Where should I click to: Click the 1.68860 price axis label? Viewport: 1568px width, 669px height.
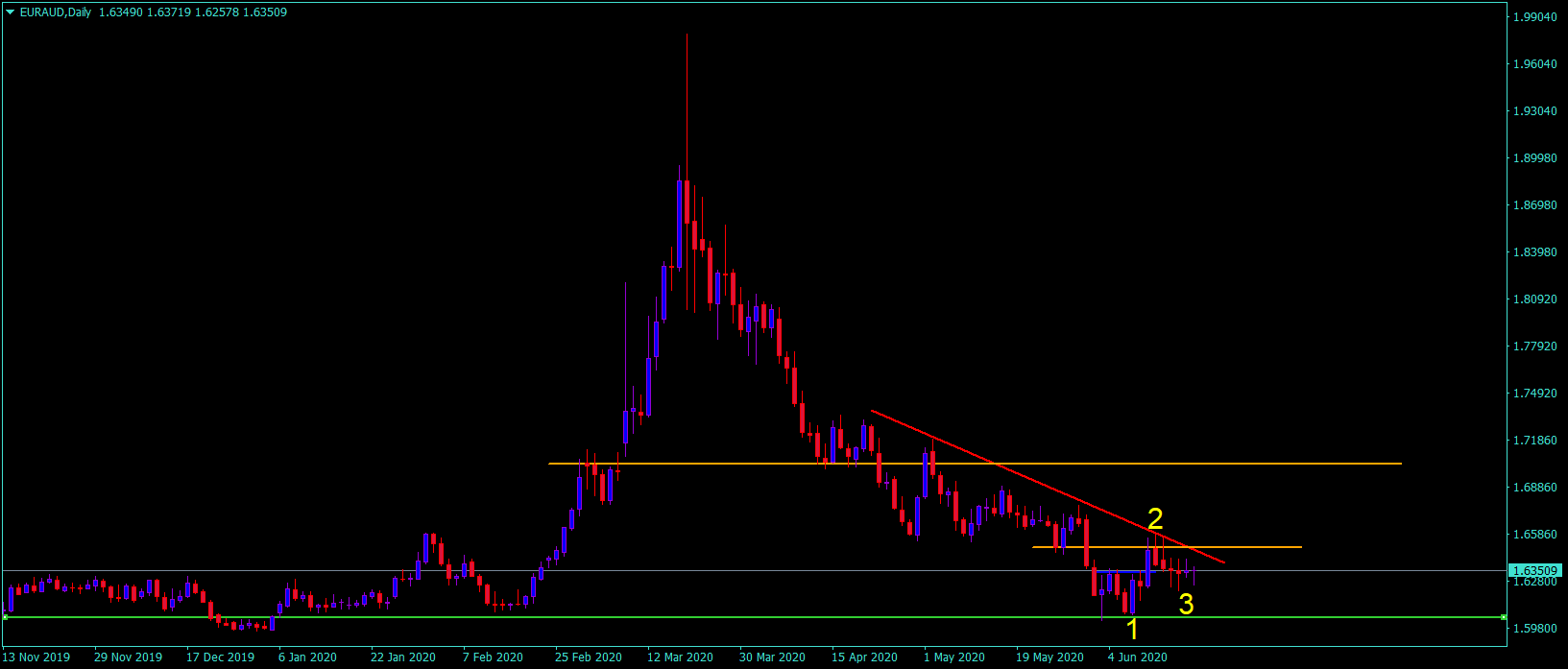click(1534, 488)
